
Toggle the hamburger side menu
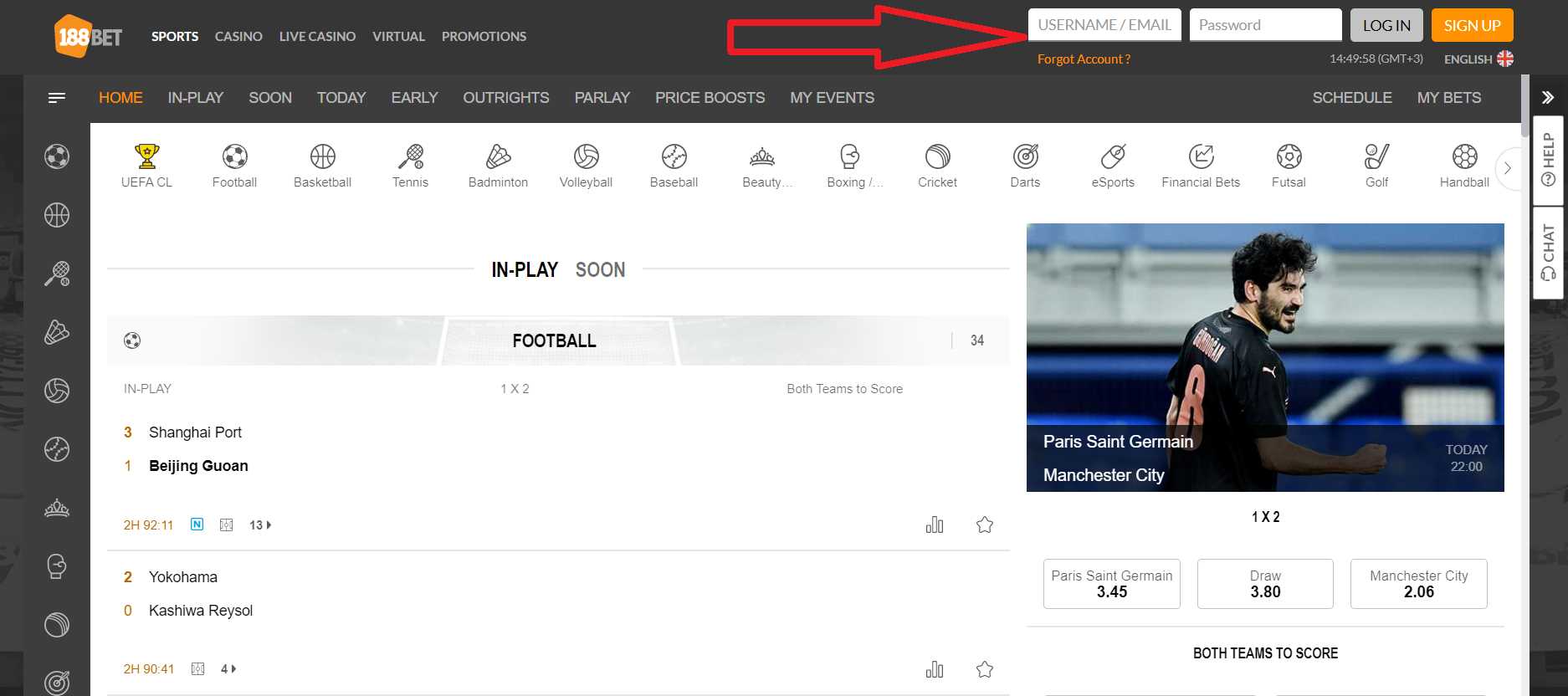click(x=57, y=98)
